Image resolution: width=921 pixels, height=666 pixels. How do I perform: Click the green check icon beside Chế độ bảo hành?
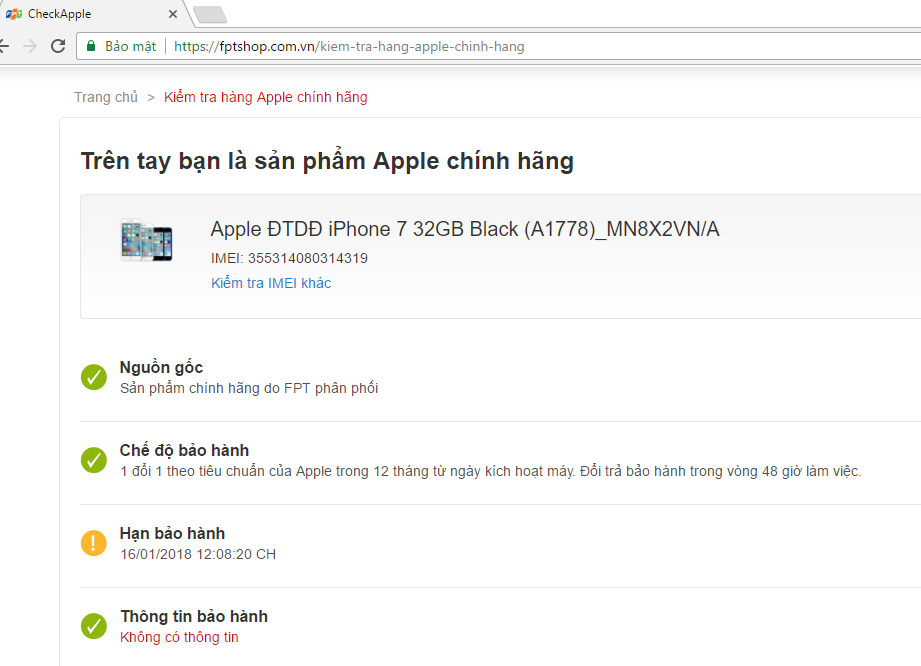(93, 460)
